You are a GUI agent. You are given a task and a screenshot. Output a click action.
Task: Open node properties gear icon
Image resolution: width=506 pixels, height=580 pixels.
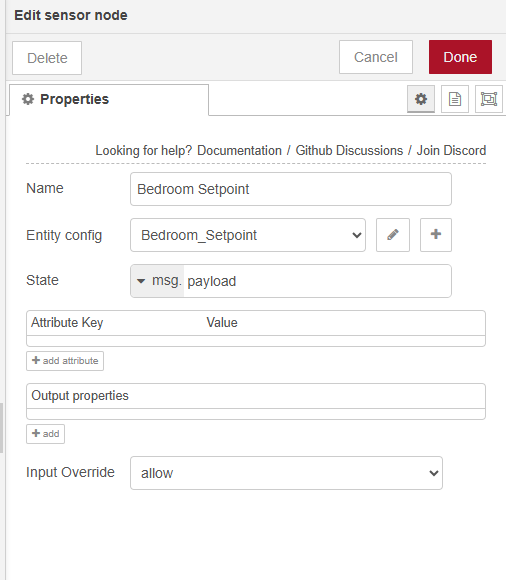[x=421, y=99]
